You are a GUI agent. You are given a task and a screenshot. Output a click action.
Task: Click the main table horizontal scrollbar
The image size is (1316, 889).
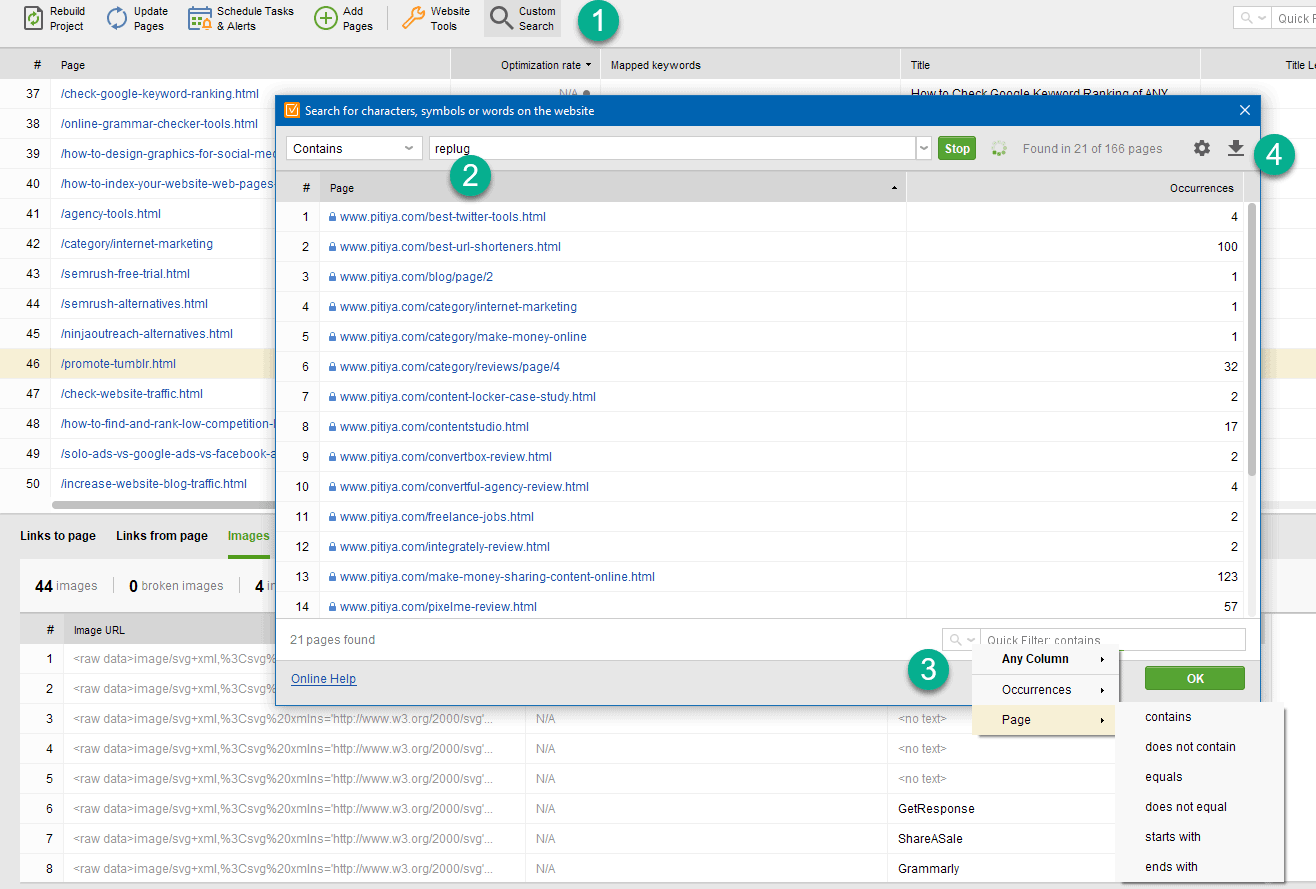pyautogui.click(x=165, y=507)
